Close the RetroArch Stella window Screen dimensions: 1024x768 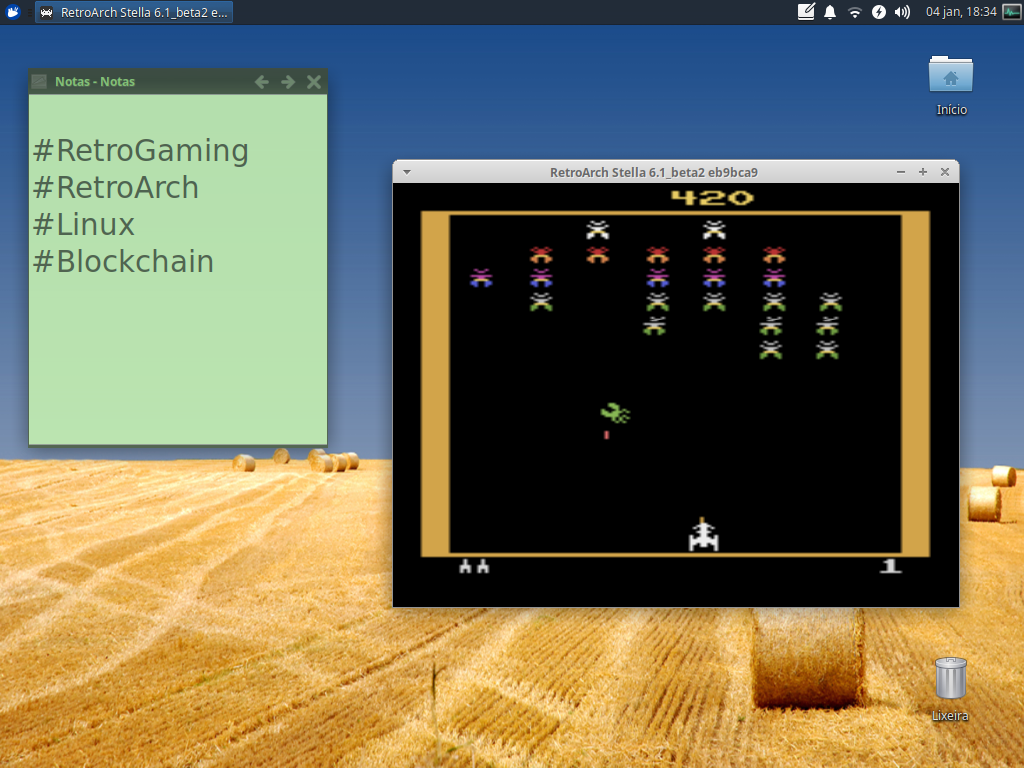945,172
